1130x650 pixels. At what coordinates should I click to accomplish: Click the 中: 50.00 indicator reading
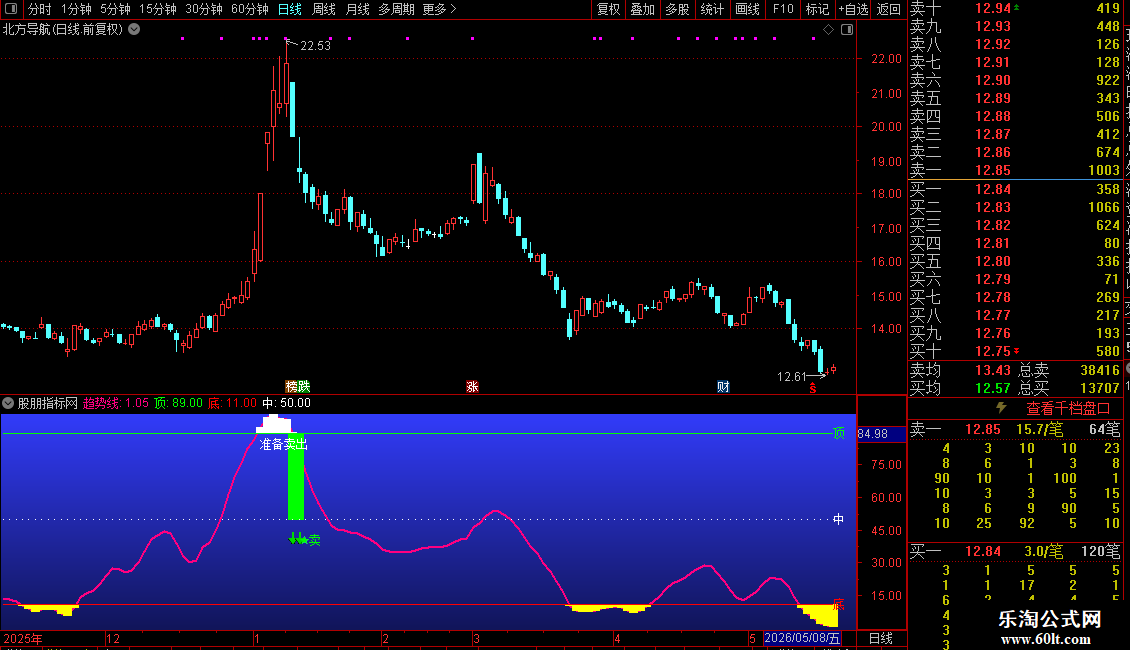[286, 403]
